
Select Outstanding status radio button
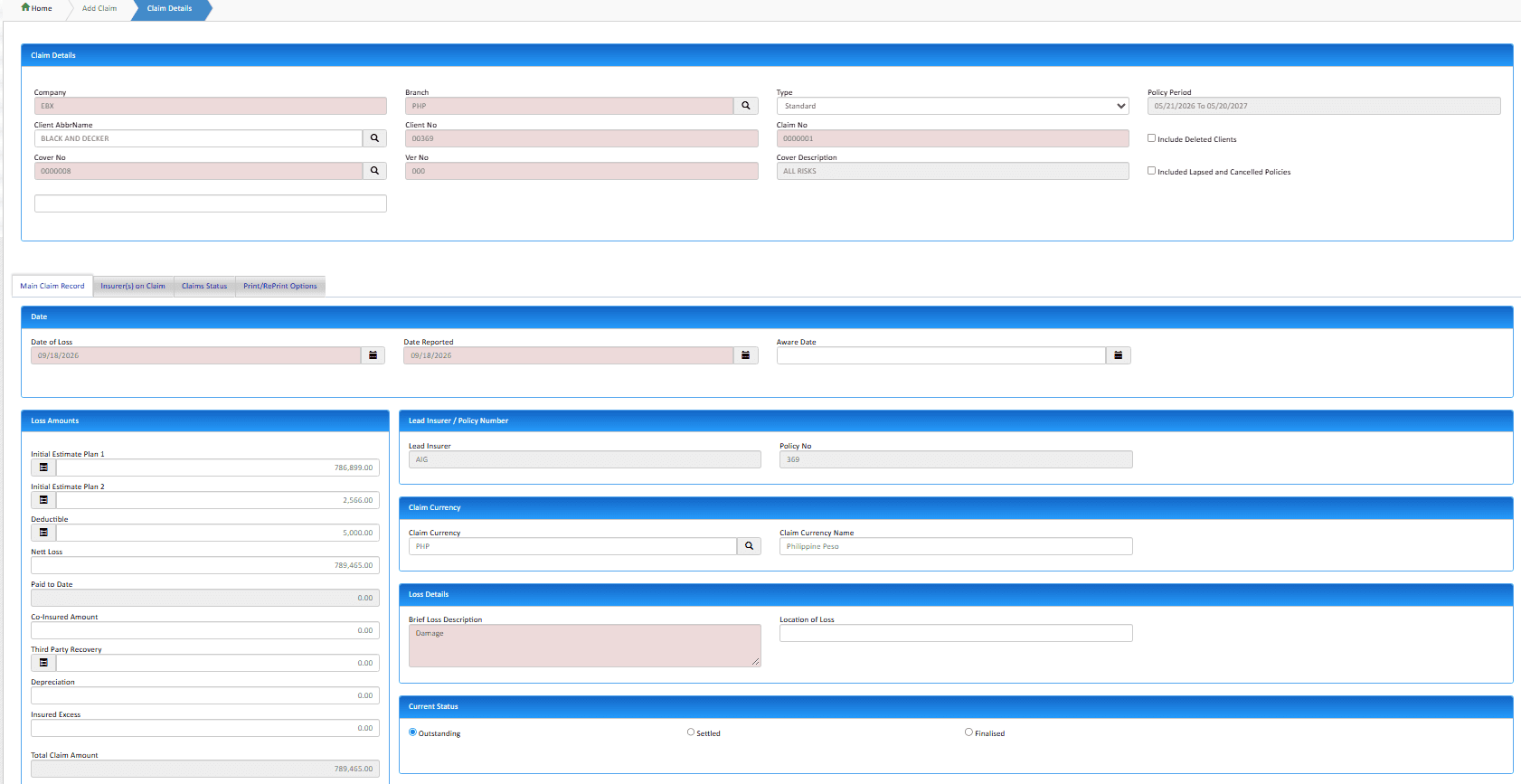click(x=412, y=732)
